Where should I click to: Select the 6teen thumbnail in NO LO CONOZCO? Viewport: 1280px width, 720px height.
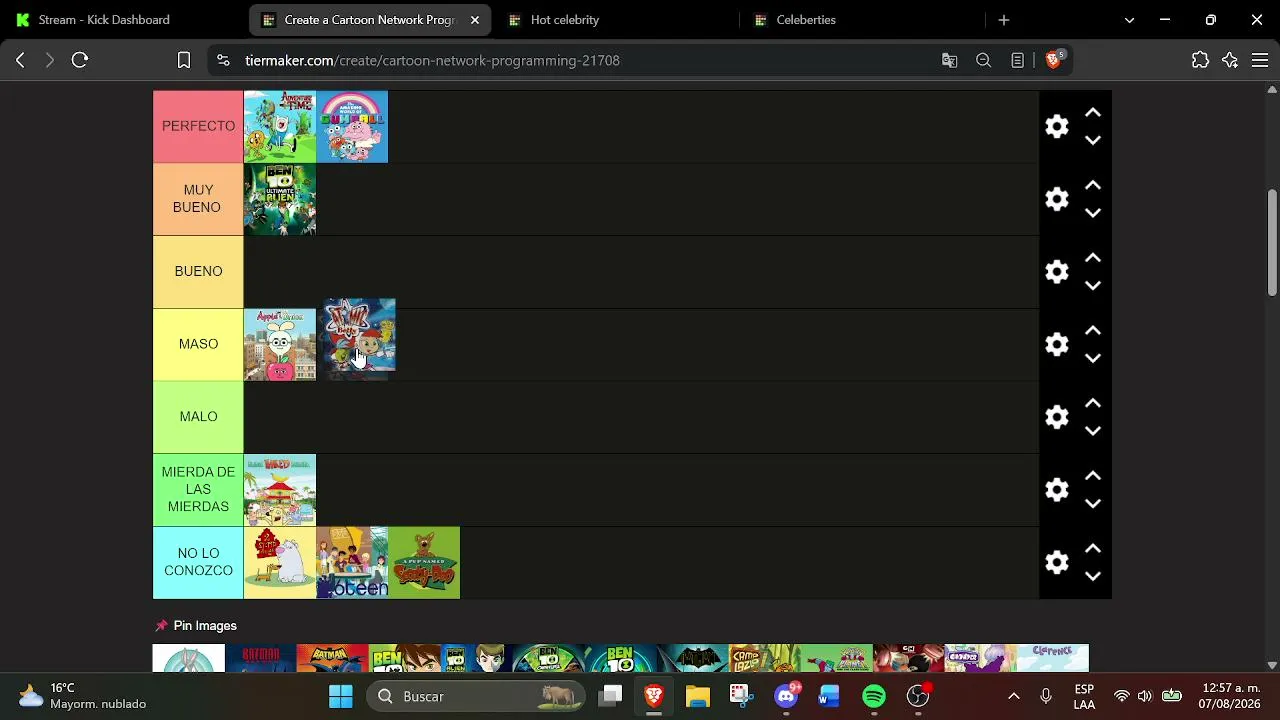(x=352, y=563)
